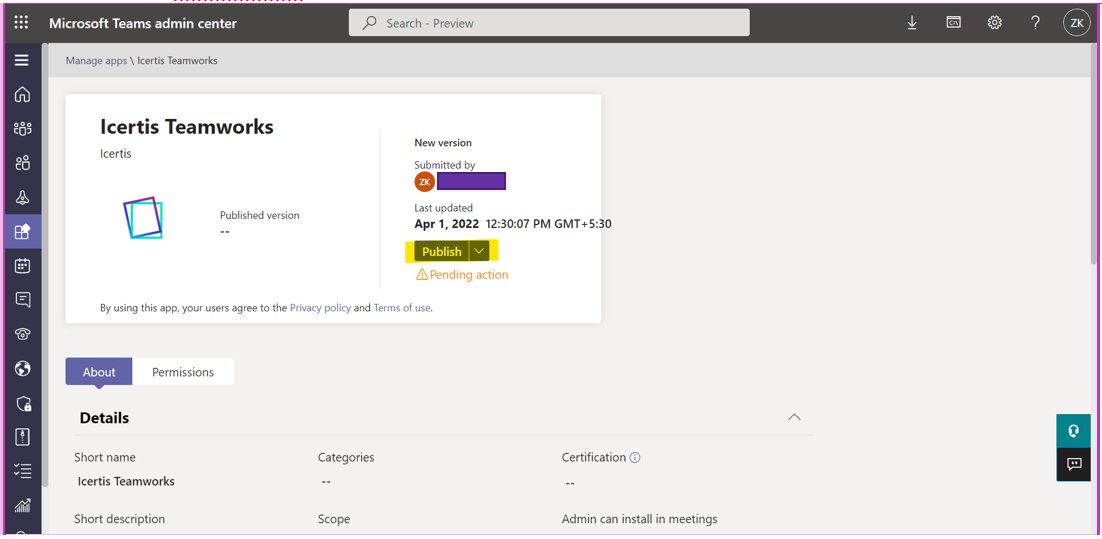Open Cloud Shell from the header

[x=954, y=23]
